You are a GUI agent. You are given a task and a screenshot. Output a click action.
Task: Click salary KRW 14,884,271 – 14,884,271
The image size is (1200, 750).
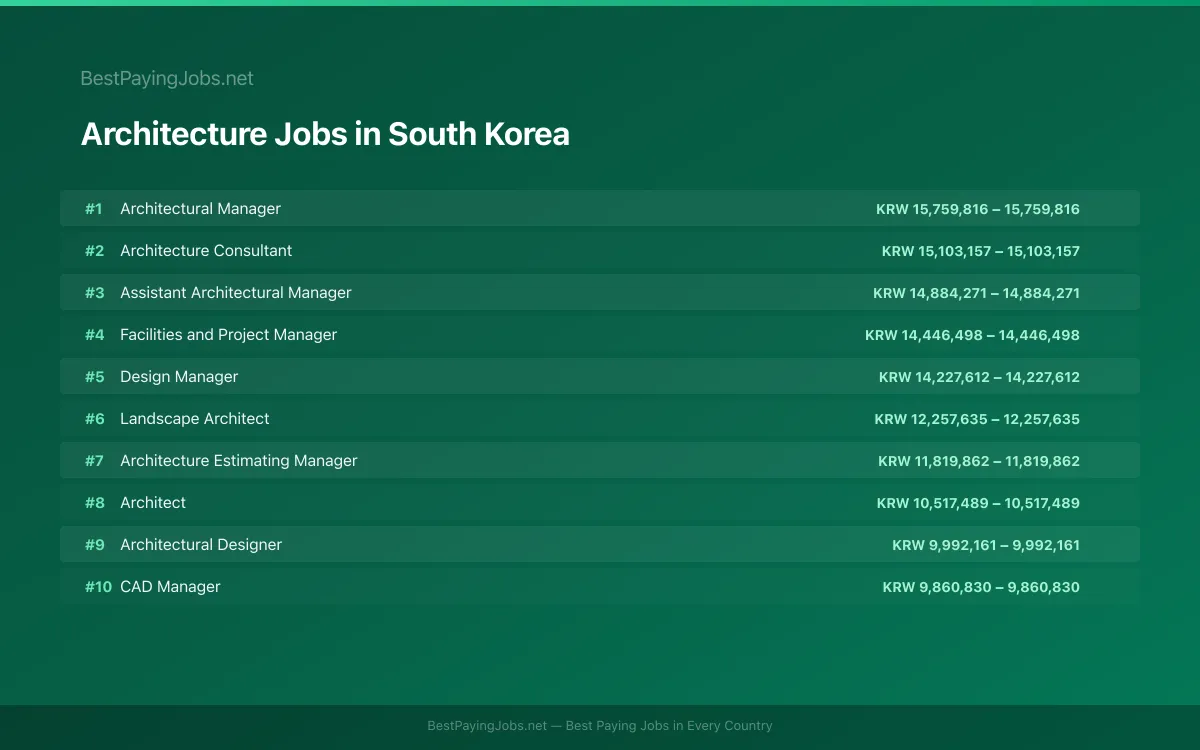(x=976, y=293)
